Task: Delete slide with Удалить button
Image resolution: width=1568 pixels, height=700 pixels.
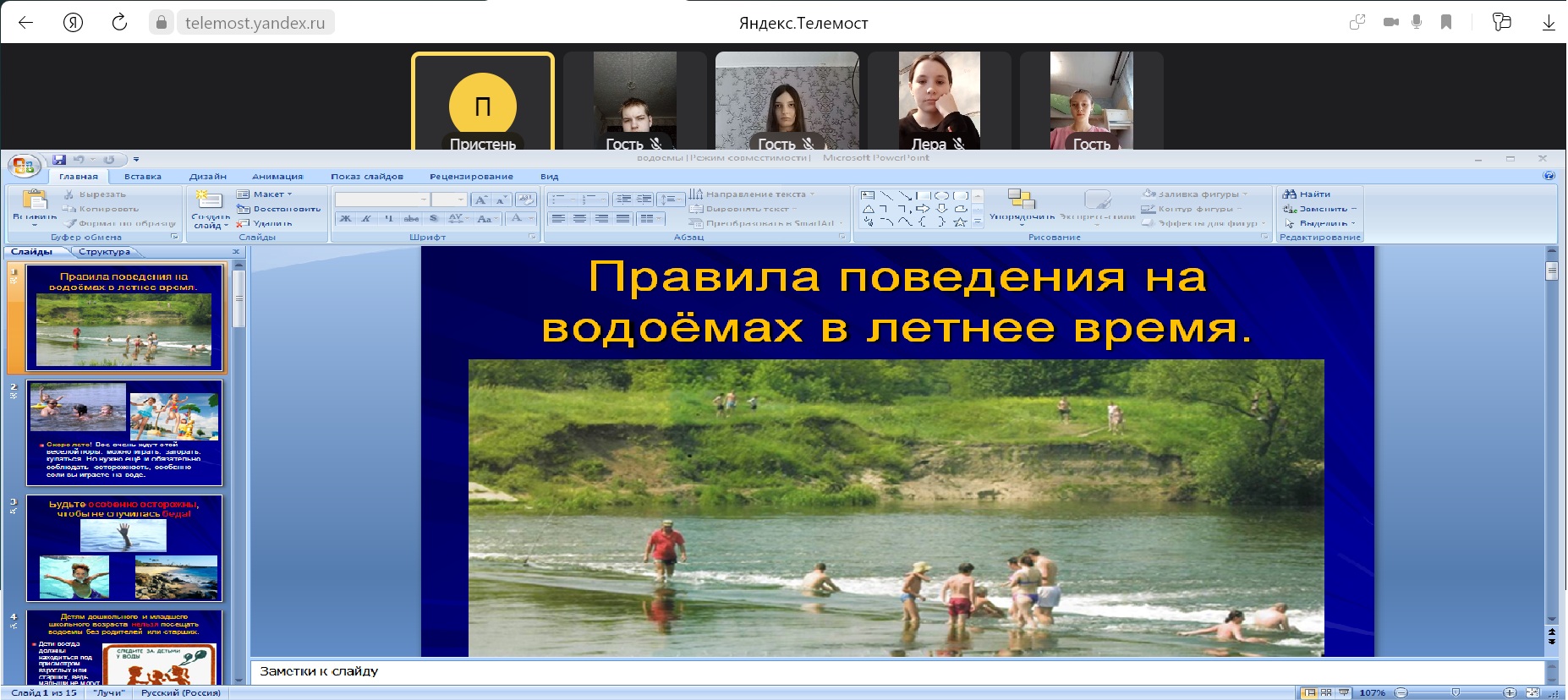Action: pos(265,223)
